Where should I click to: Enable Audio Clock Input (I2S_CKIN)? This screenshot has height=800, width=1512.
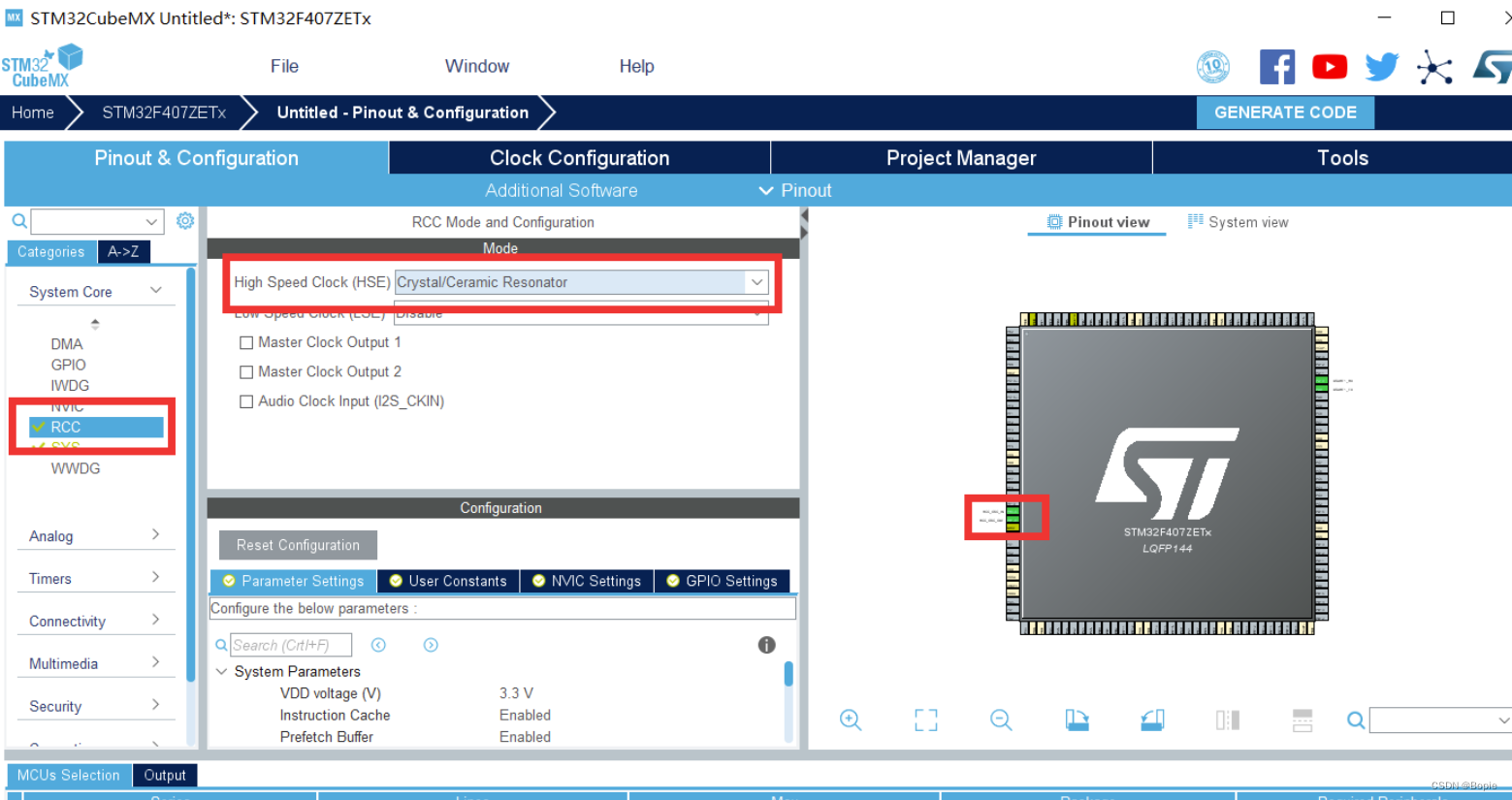[x=246, y=401]
